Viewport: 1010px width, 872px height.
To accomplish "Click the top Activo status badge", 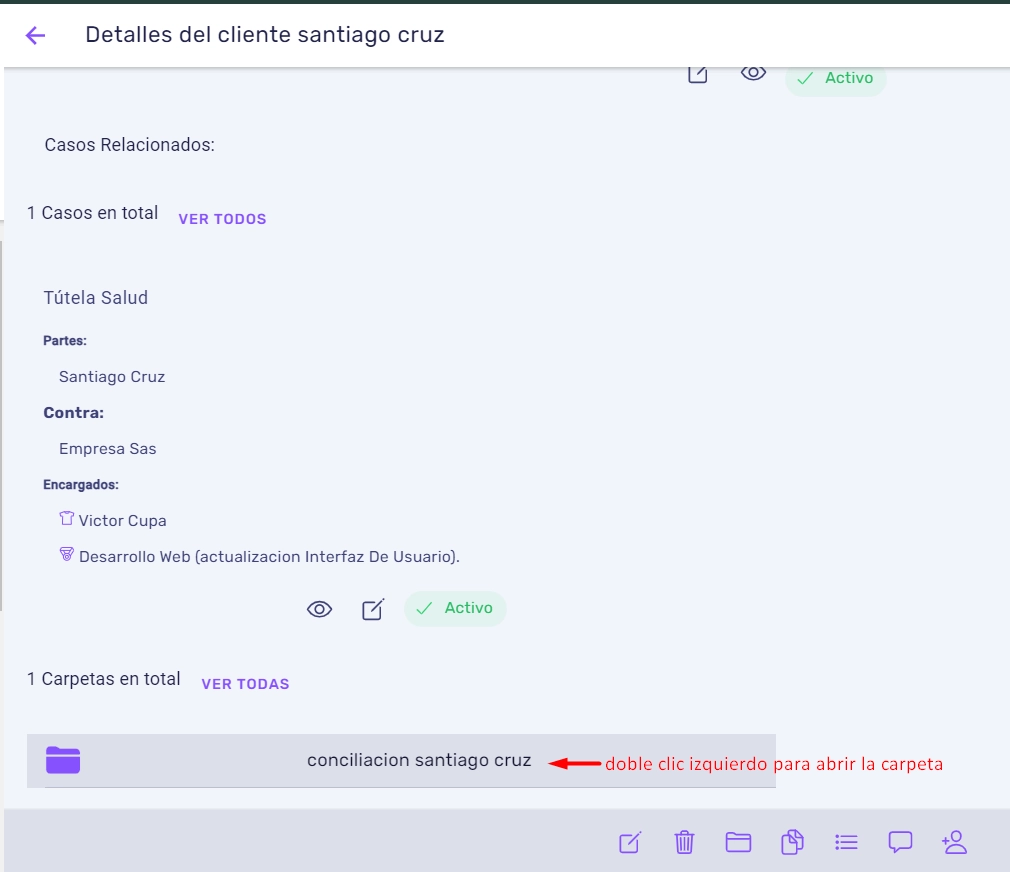I will [x=835, y=79].
